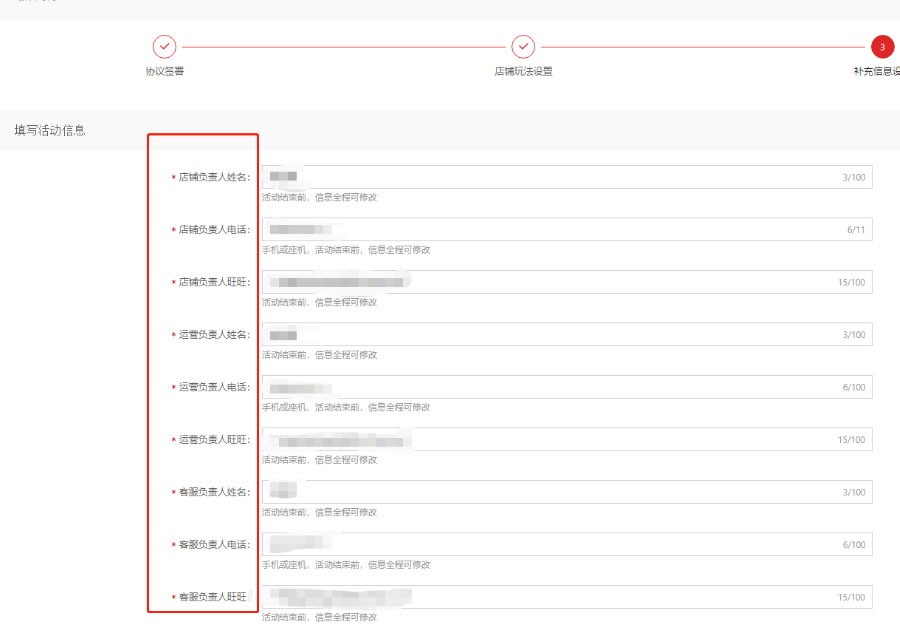The height and width of the screenshot is (629, 900).
Task: Select the 客服负责人旺旺 input field
Action: point(566,597)
